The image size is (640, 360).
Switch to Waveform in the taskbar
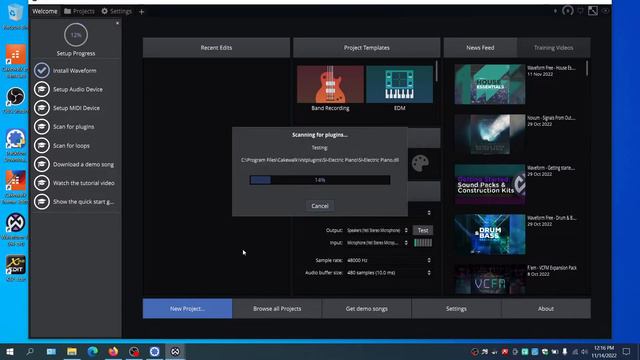tap(175, 351)
